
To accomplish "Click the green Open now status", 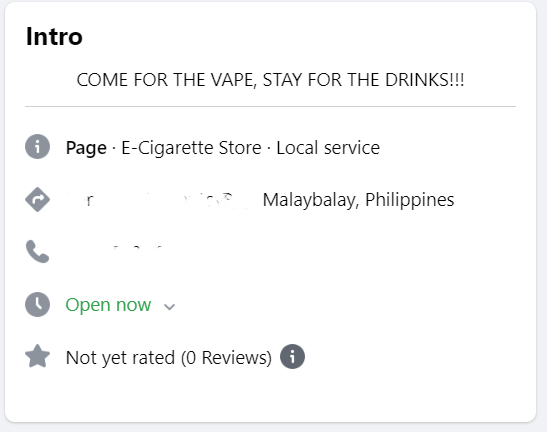I will tap(108, 305).
